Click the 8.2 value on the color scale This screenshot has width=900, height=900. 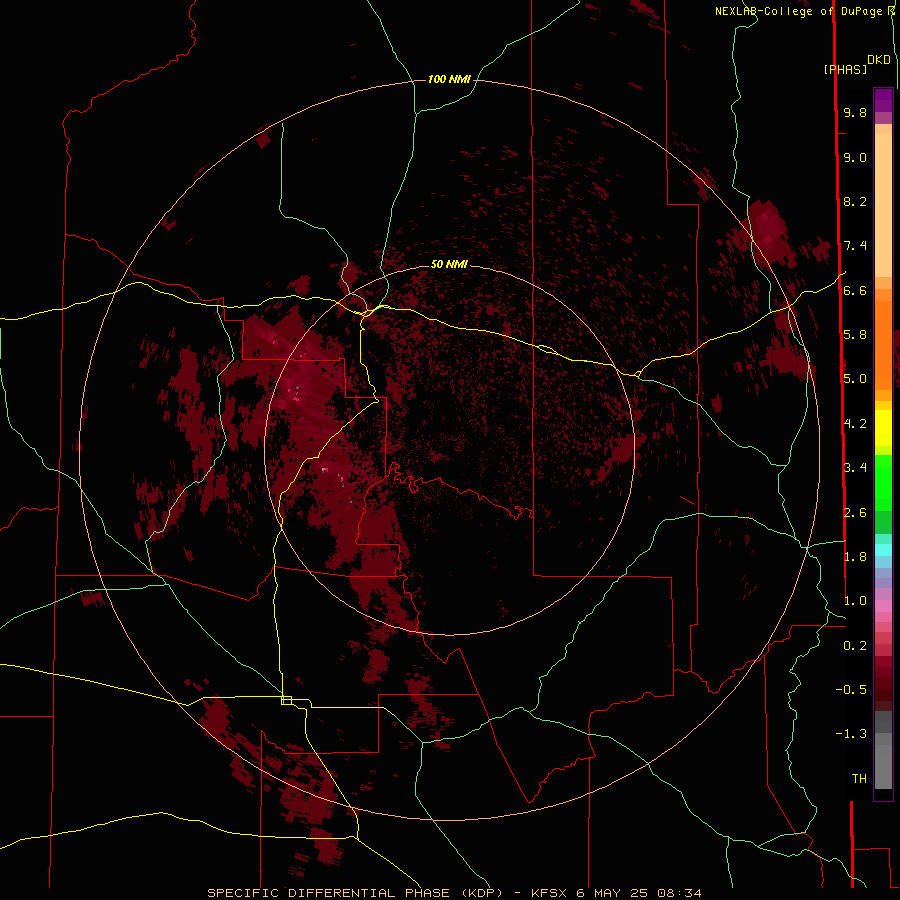tap(855, 201)
